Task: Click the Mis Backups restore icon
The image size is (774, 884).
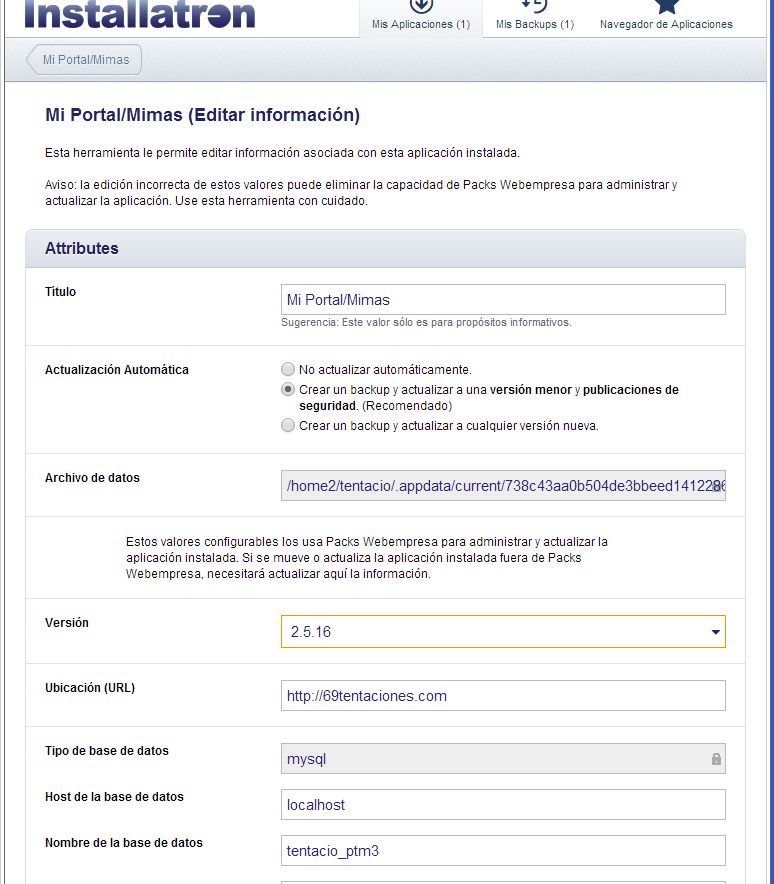Action: 534,6
